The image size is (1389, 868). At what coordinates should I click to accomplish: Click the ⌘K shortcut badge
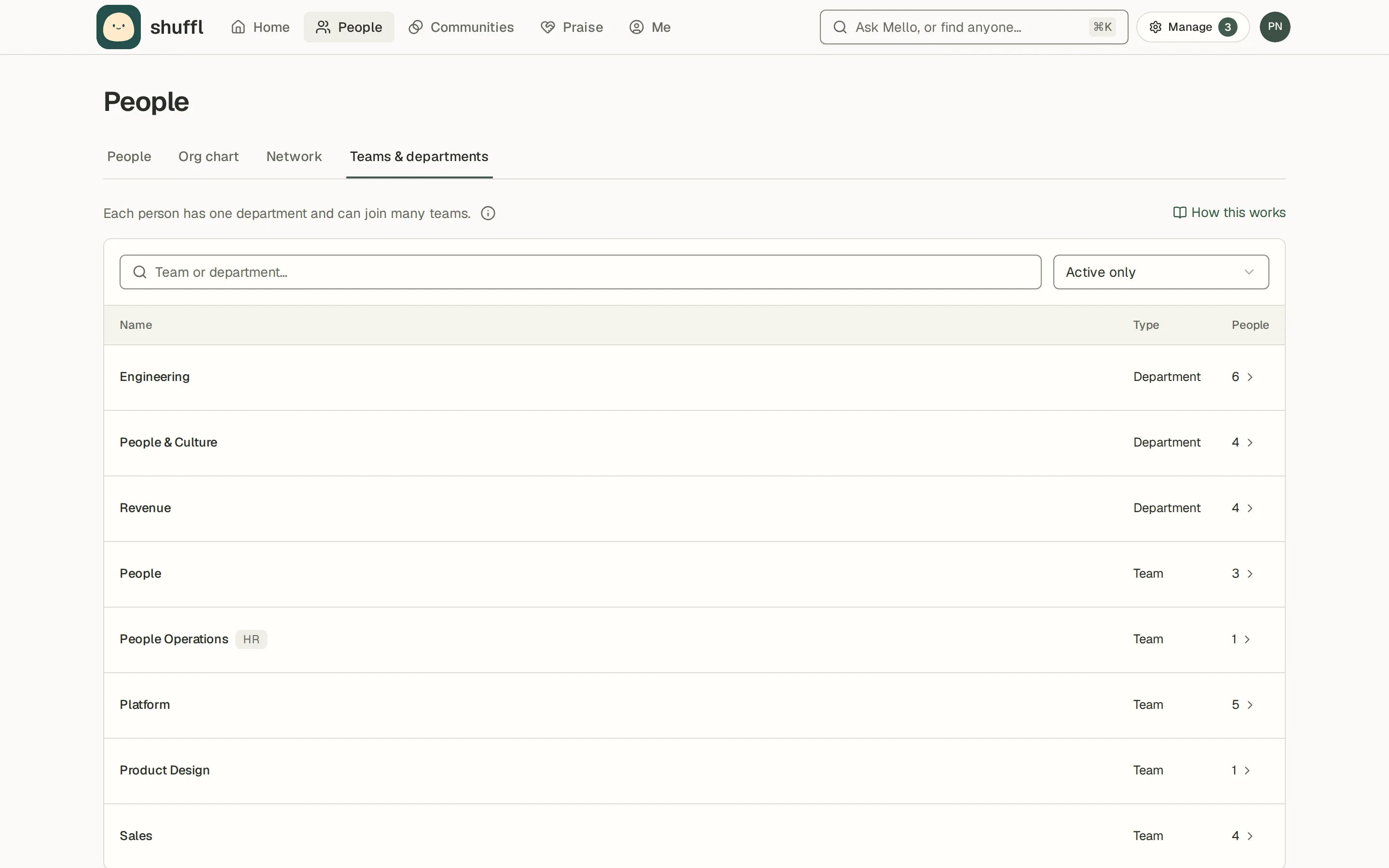click(x=1102, y=27)
